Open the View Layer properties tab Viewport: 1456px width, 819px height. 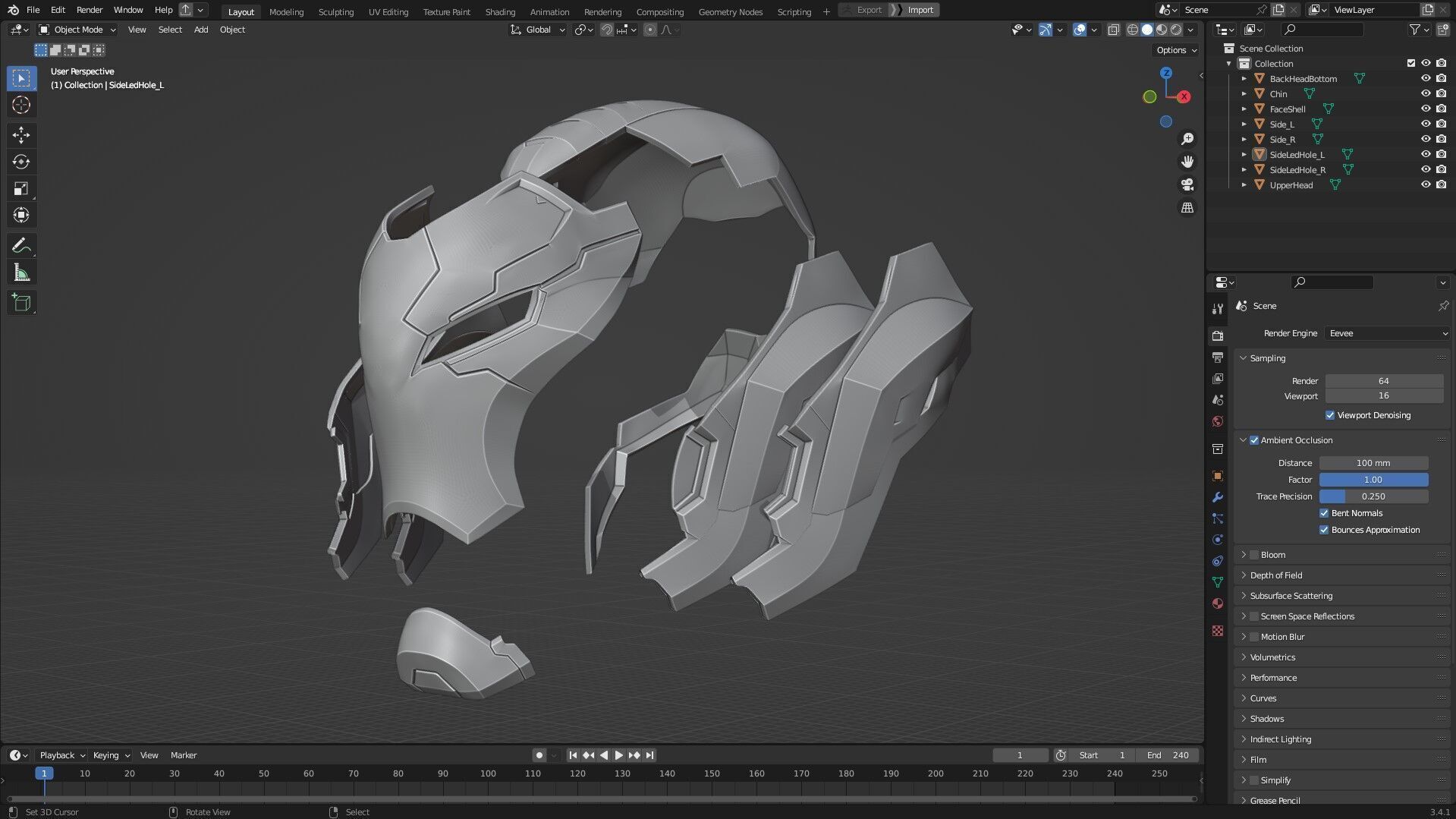pyautogui.click(x=1218, y=378)
